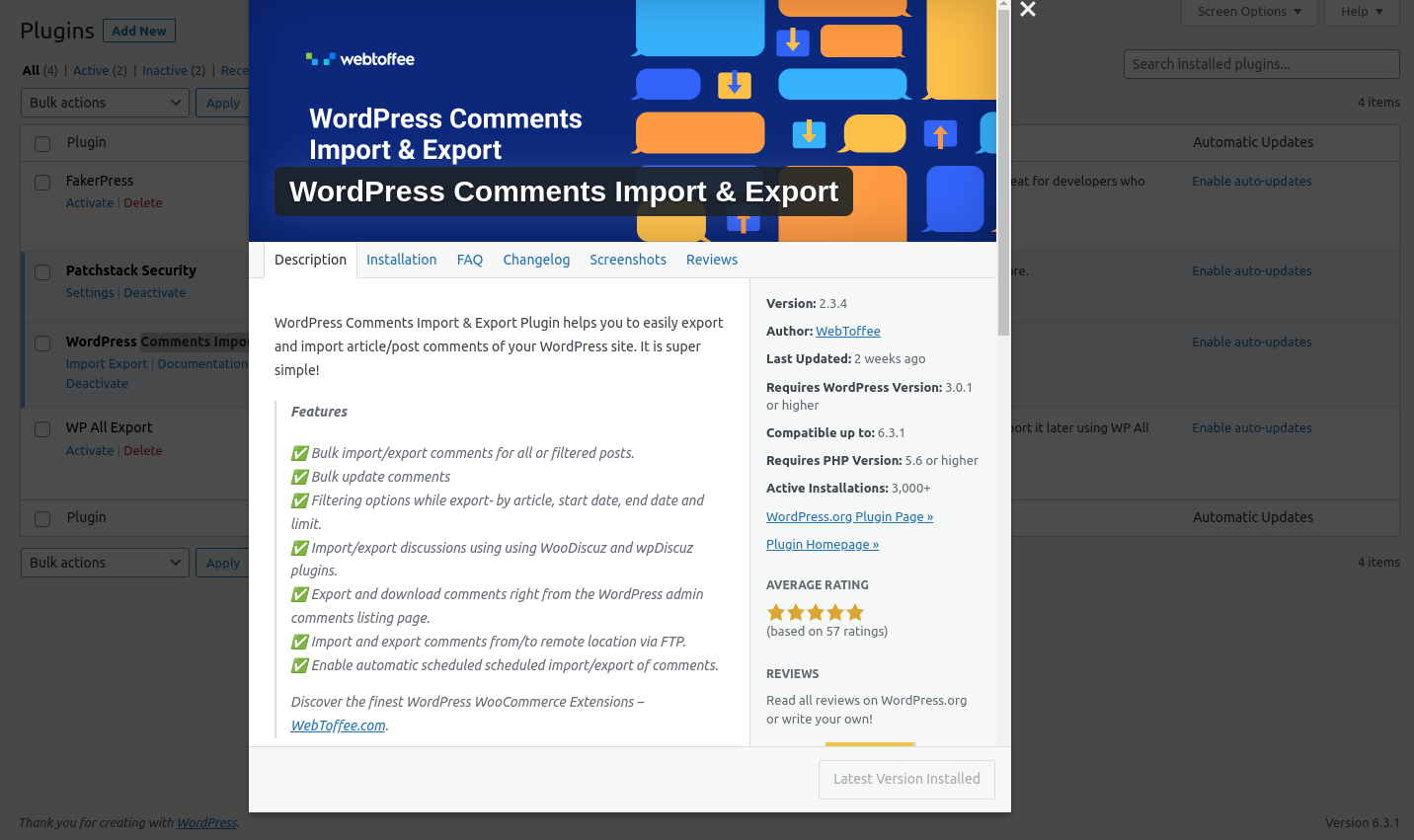Open the Reviews tab

[x=712, y=260]
